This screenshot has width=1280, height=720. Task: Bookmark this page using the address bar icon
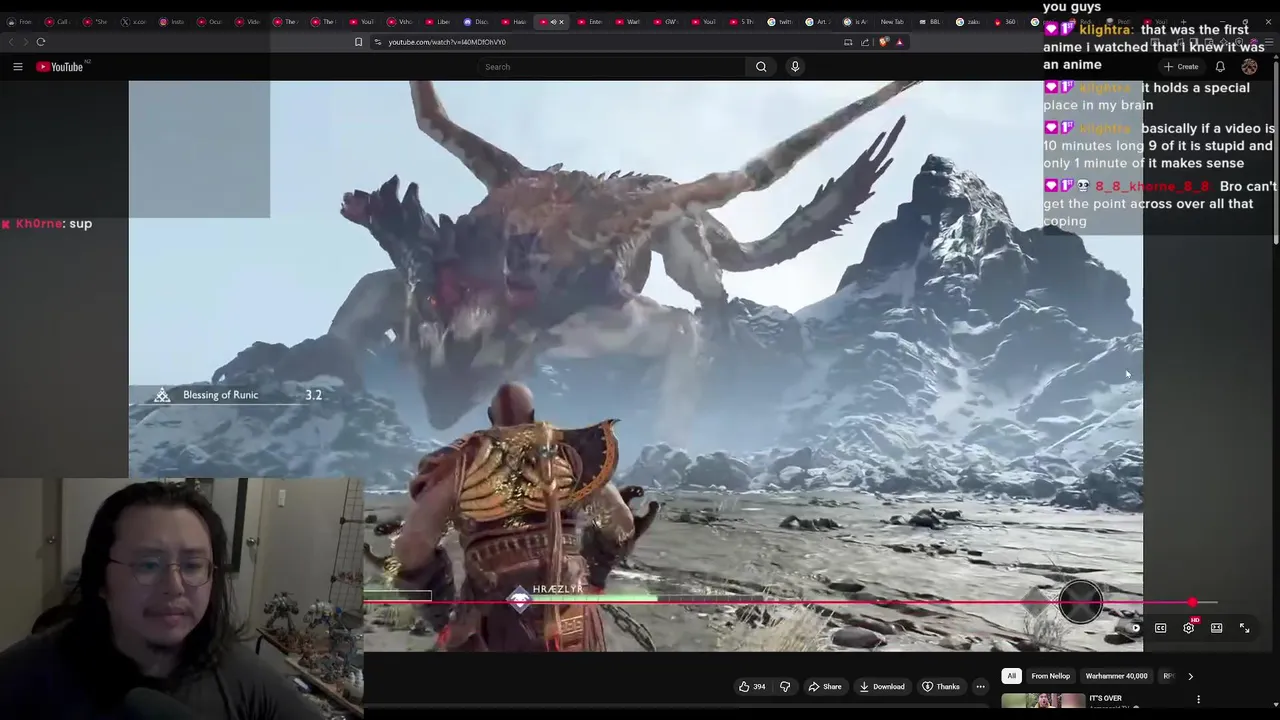(x=358, y=42)
